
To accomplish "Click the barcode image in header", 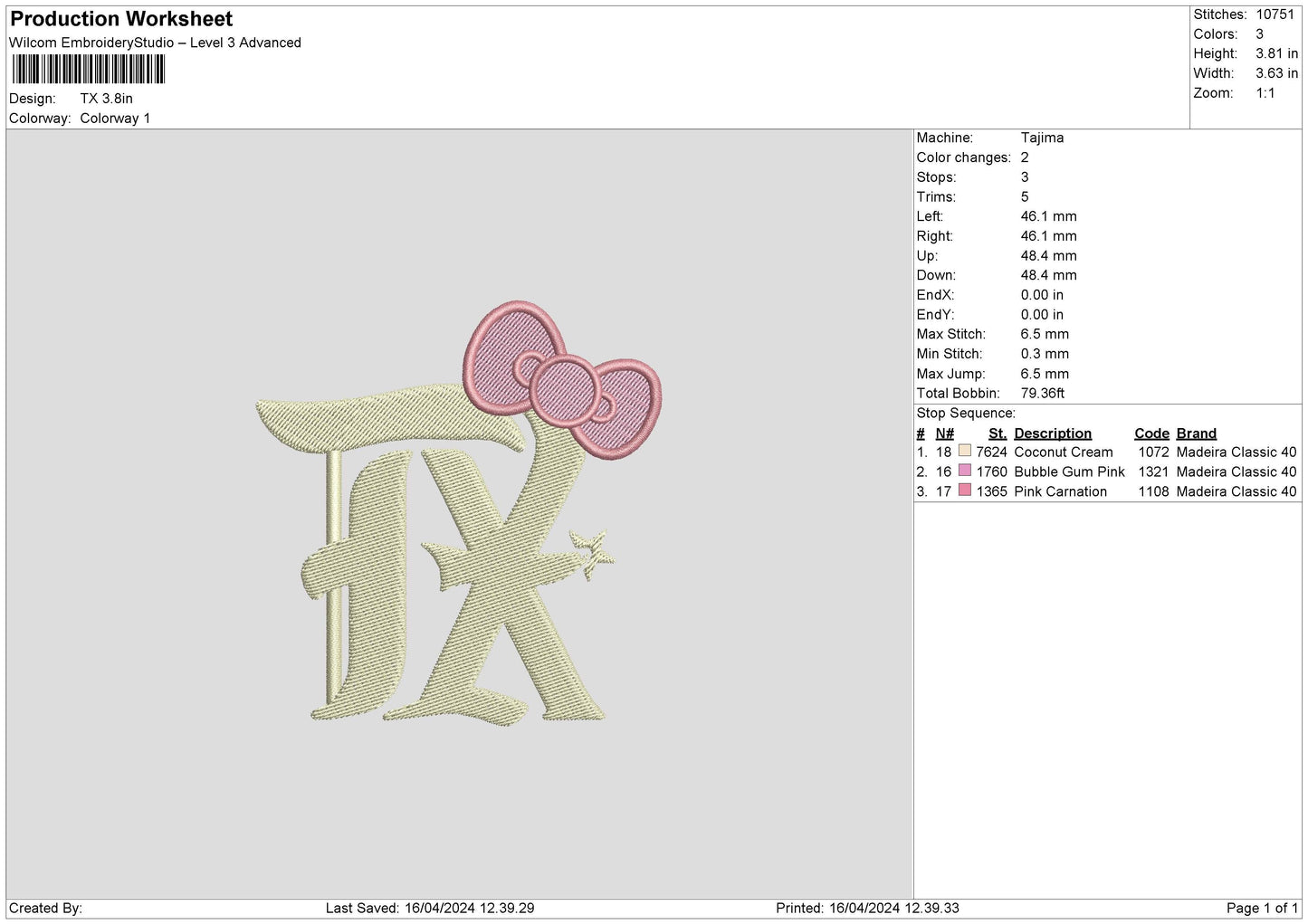I will (x=88, y=69).
